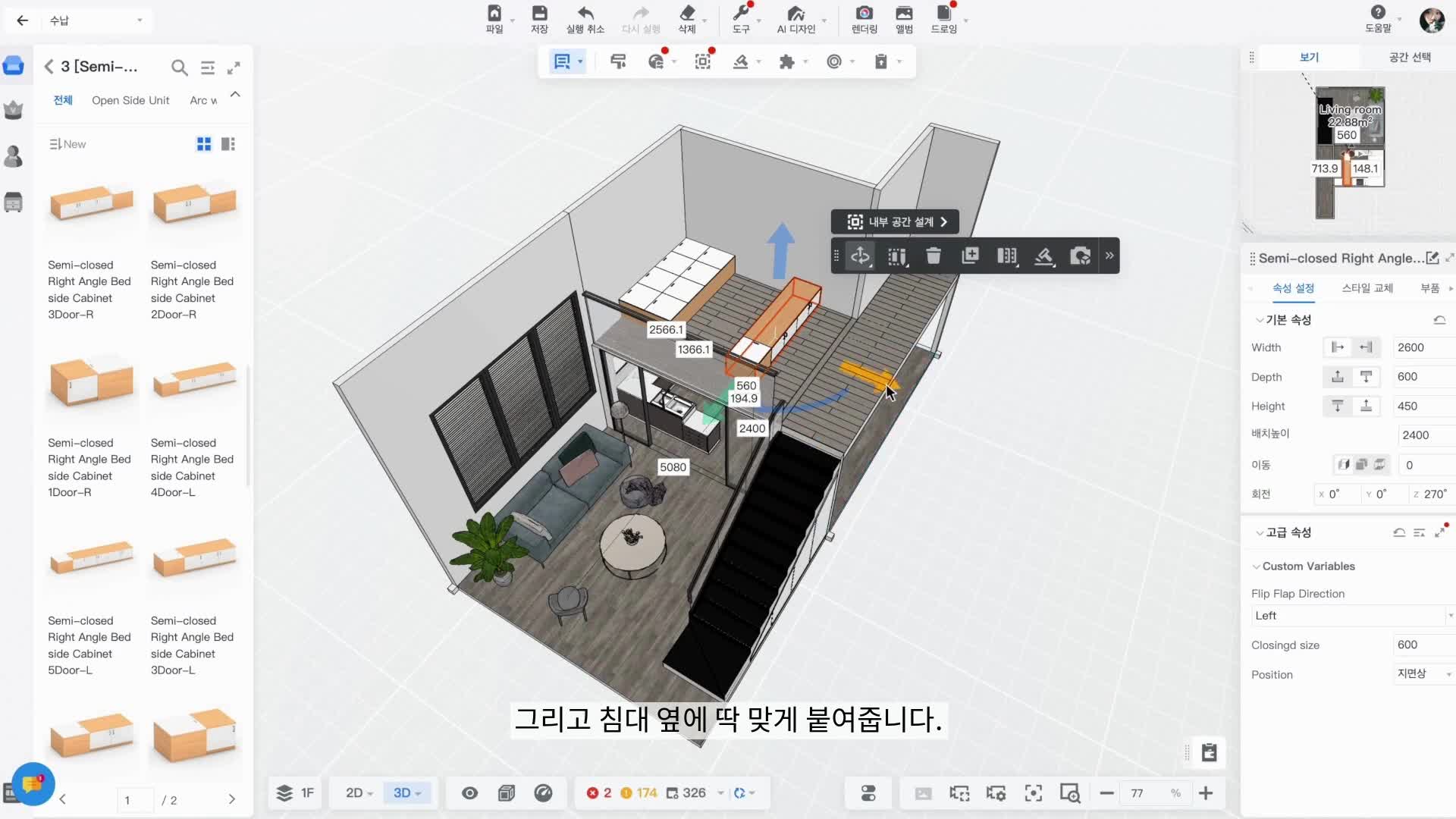Select the Open Side Unit category tab

[x=130, y=100]
